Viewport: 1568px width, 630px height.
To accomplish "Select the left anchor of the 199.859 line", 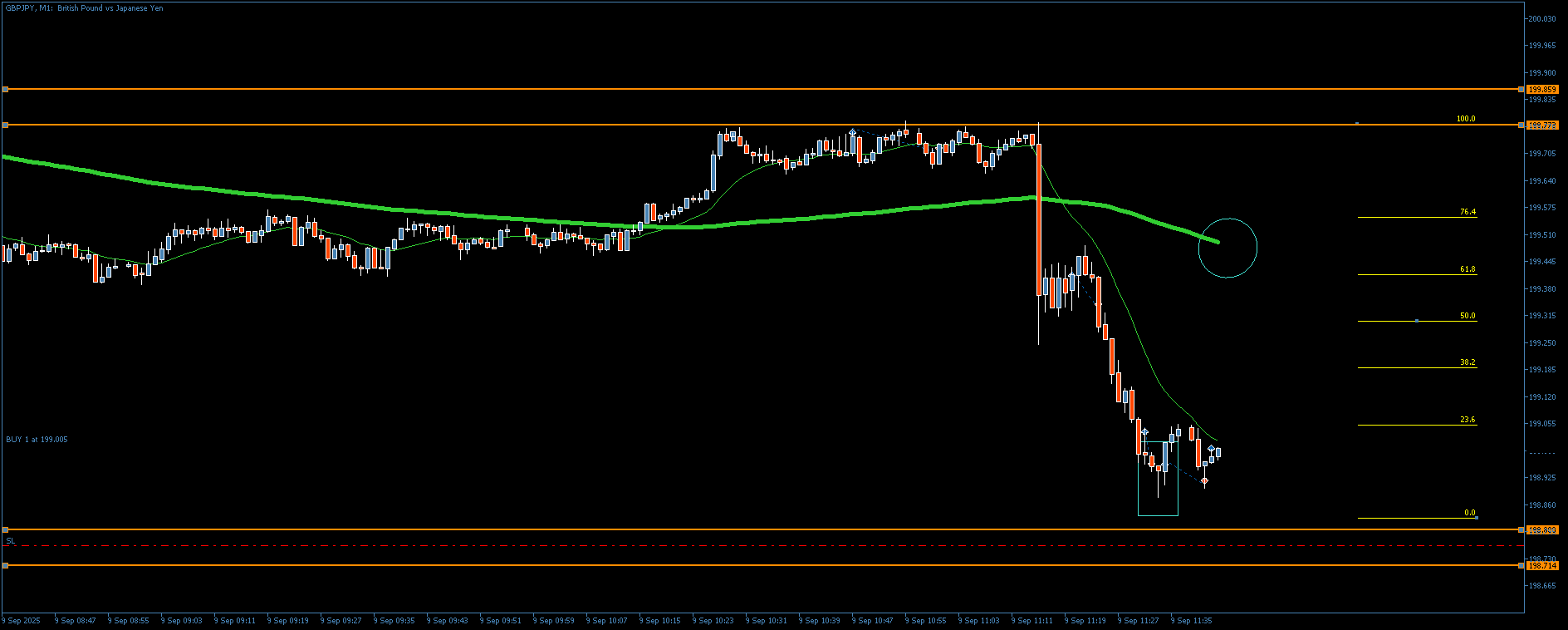I will coord(5,89).
